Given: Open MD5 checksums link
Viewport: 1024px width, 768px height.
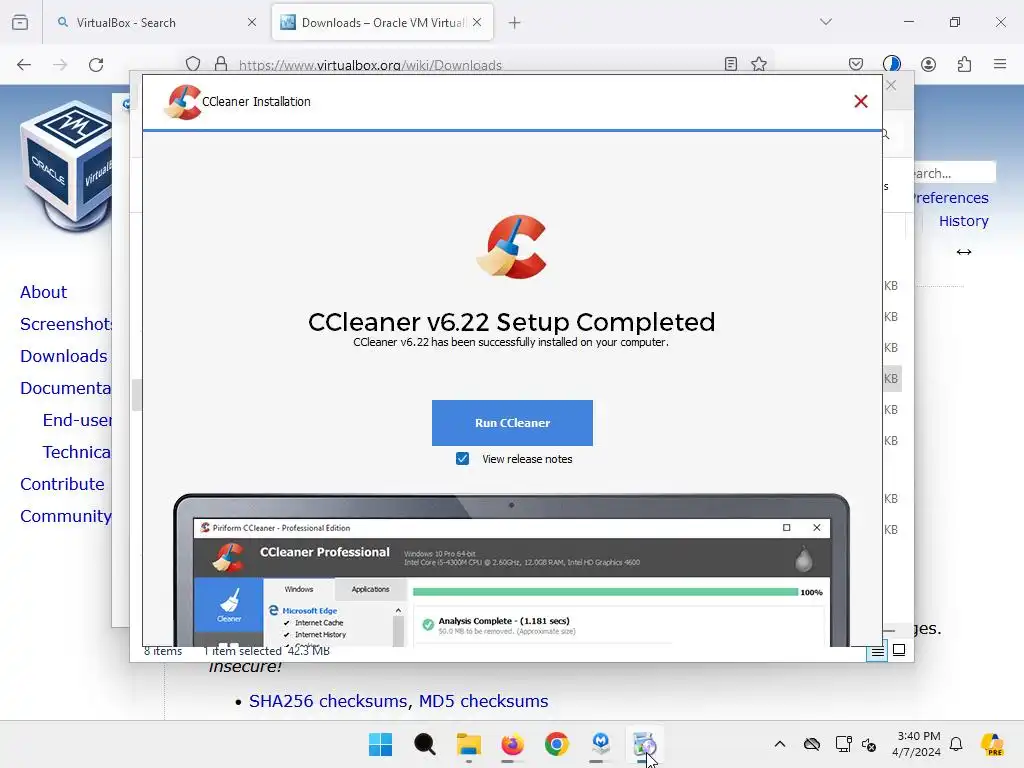Looking at the screenshot, I should (x=483, y=701).
